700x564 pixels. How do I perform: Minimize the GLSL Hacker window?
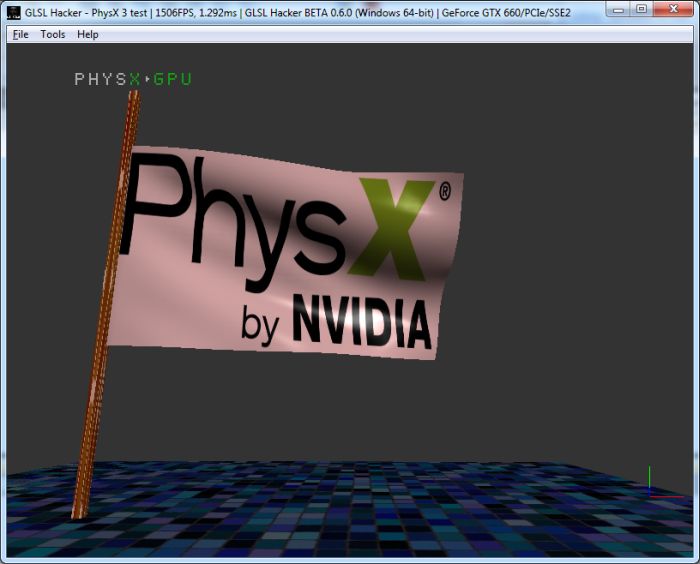[618, 9]
